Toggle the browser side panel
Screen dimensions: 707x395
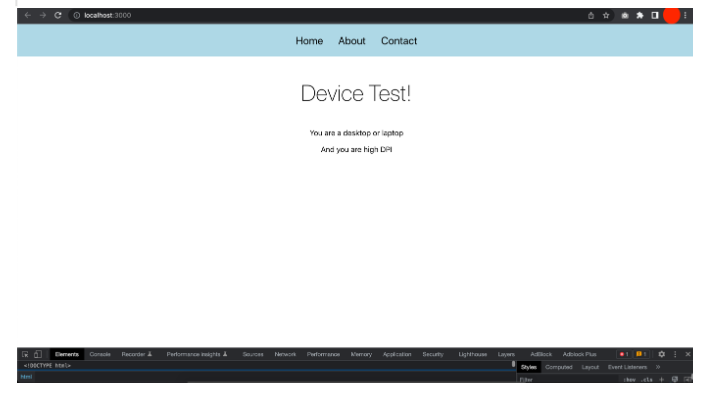(x=655, y=15)
